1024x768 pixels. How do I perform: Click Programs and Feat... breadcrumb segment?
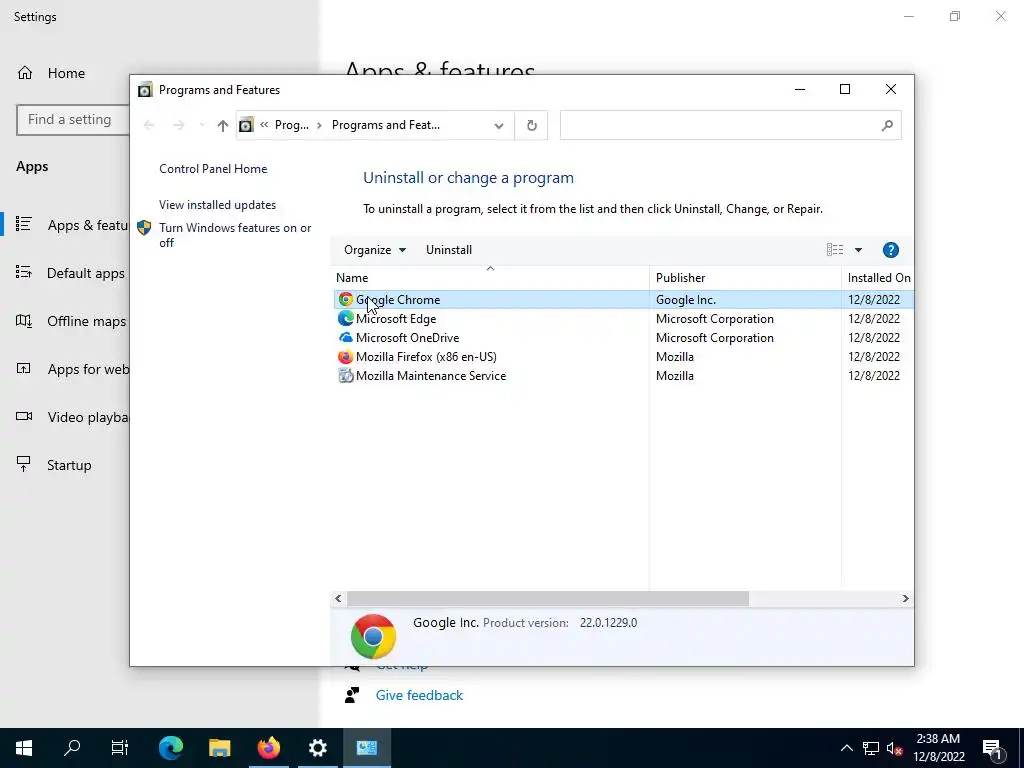point(386,125)
